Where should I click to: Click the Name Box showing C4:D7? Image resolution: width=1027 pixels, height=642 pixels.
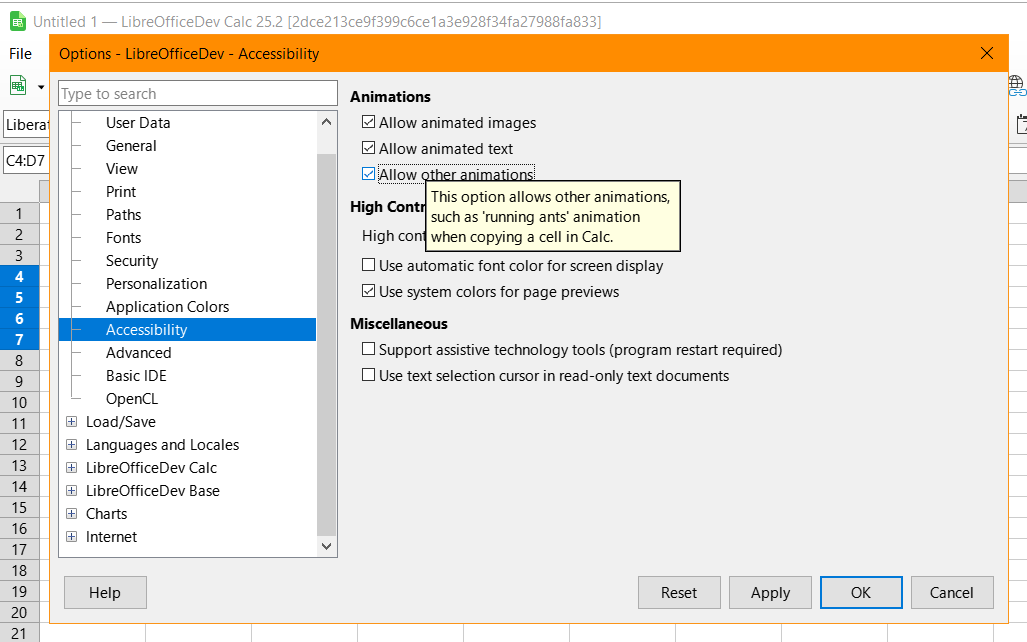point(26,160)
